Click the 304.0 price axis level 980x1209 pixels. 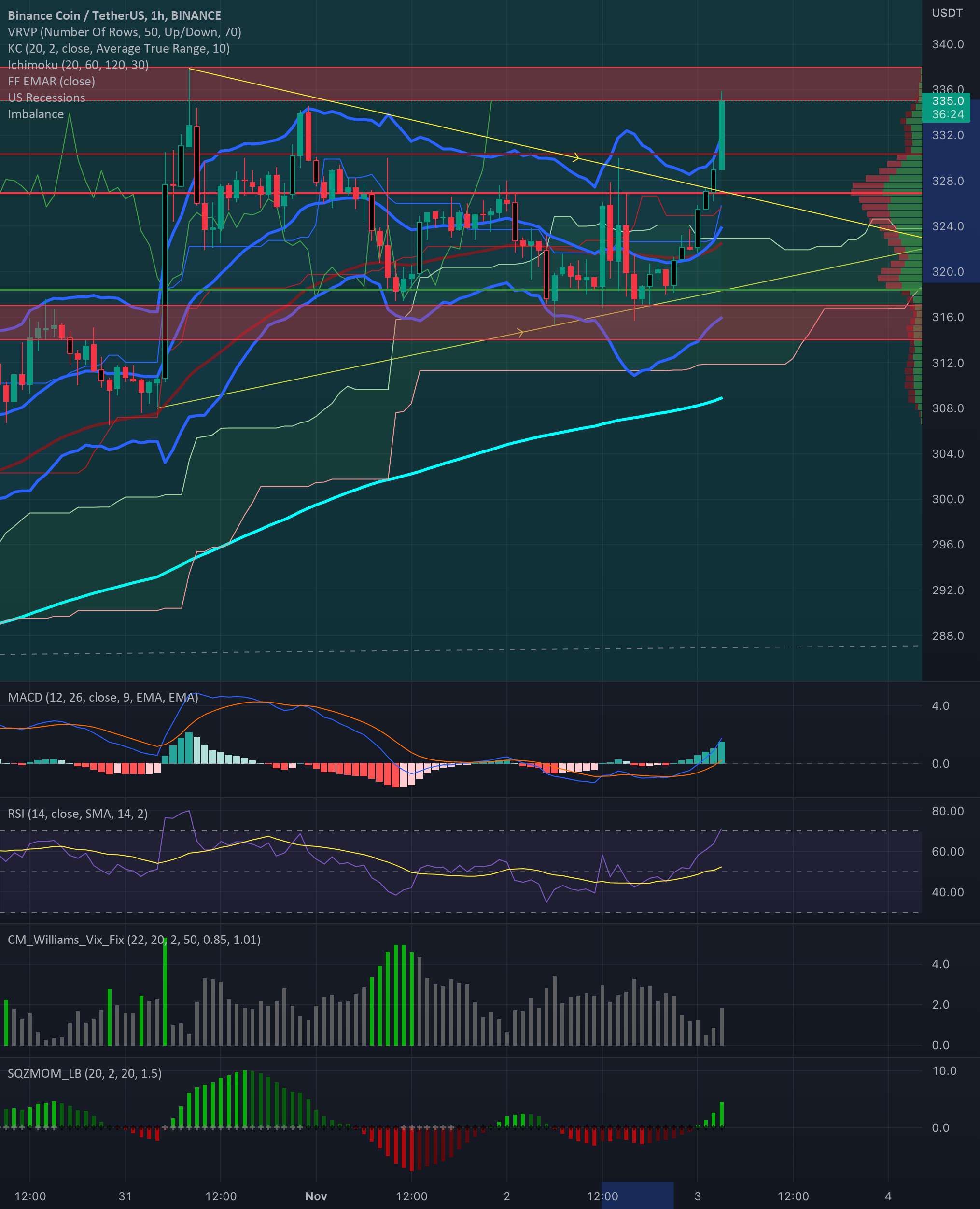point(948,454)
